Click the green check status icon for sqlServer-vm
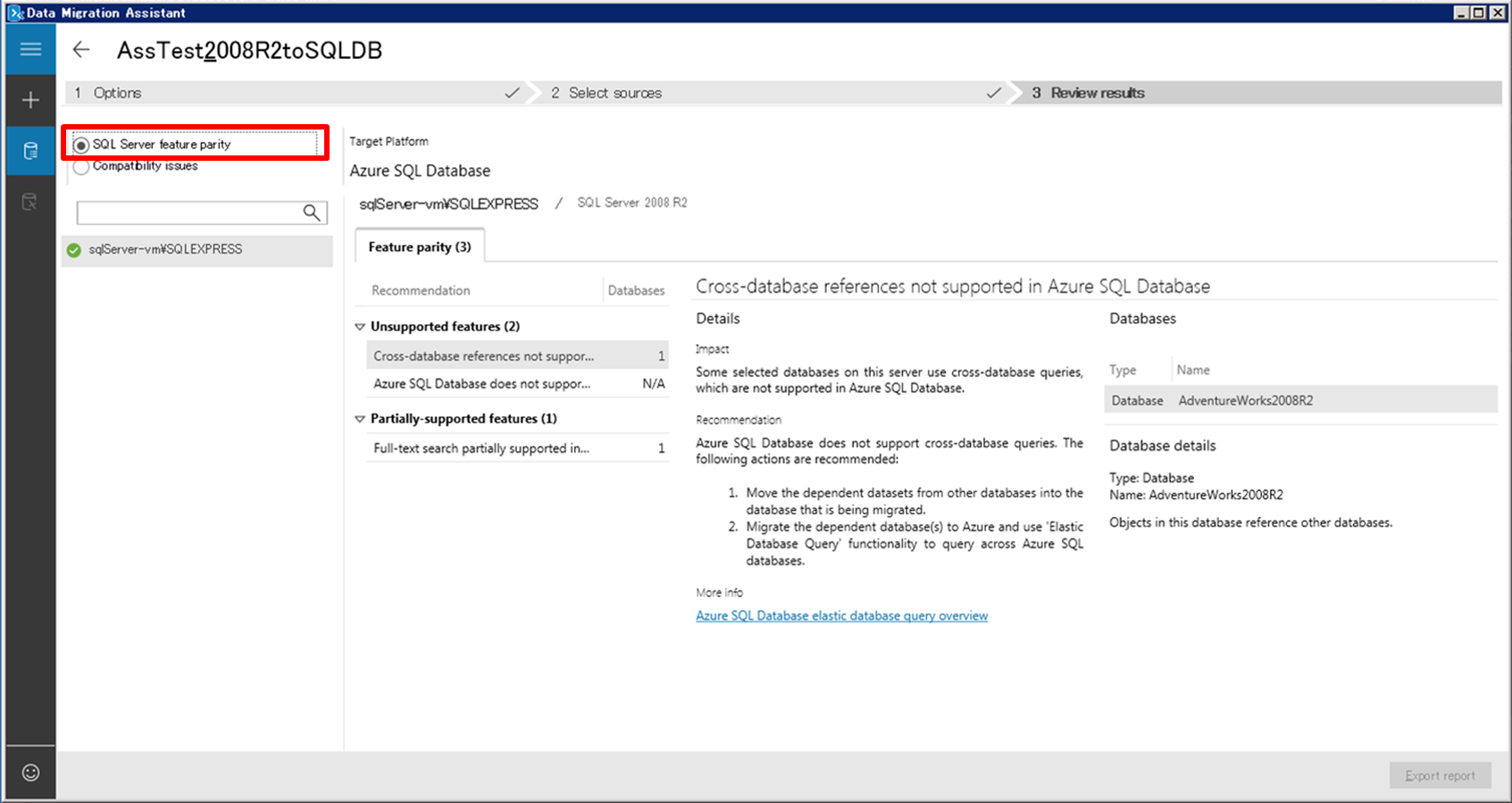The width and height of the screenshot is (1512, 803). [x=74, y=250]
